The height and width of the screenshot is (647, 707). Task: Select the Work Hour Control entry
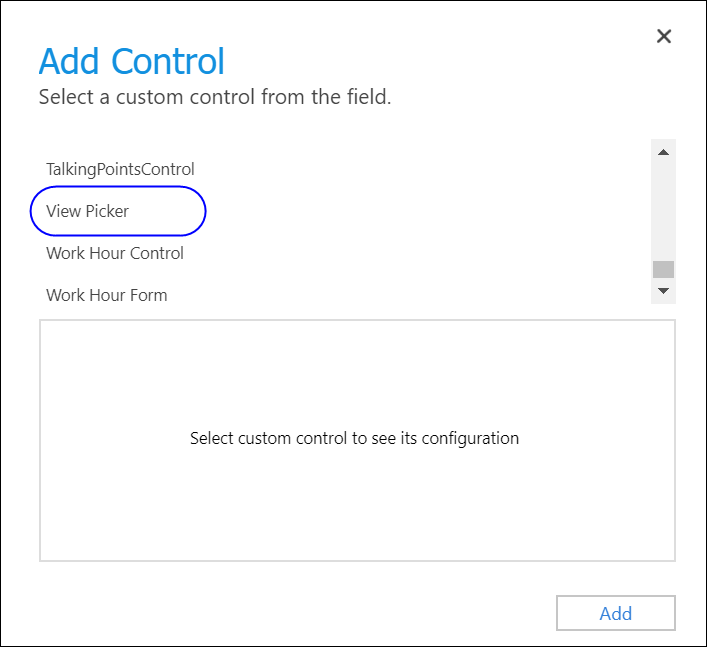pos(115,253)
